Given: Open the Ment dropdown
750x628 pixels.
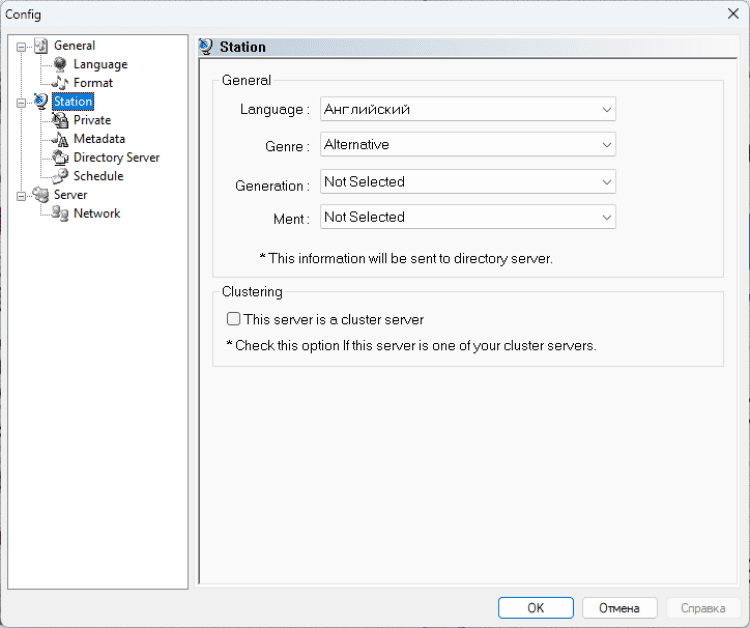Looking at the screenshot, I should click(468, 217).
